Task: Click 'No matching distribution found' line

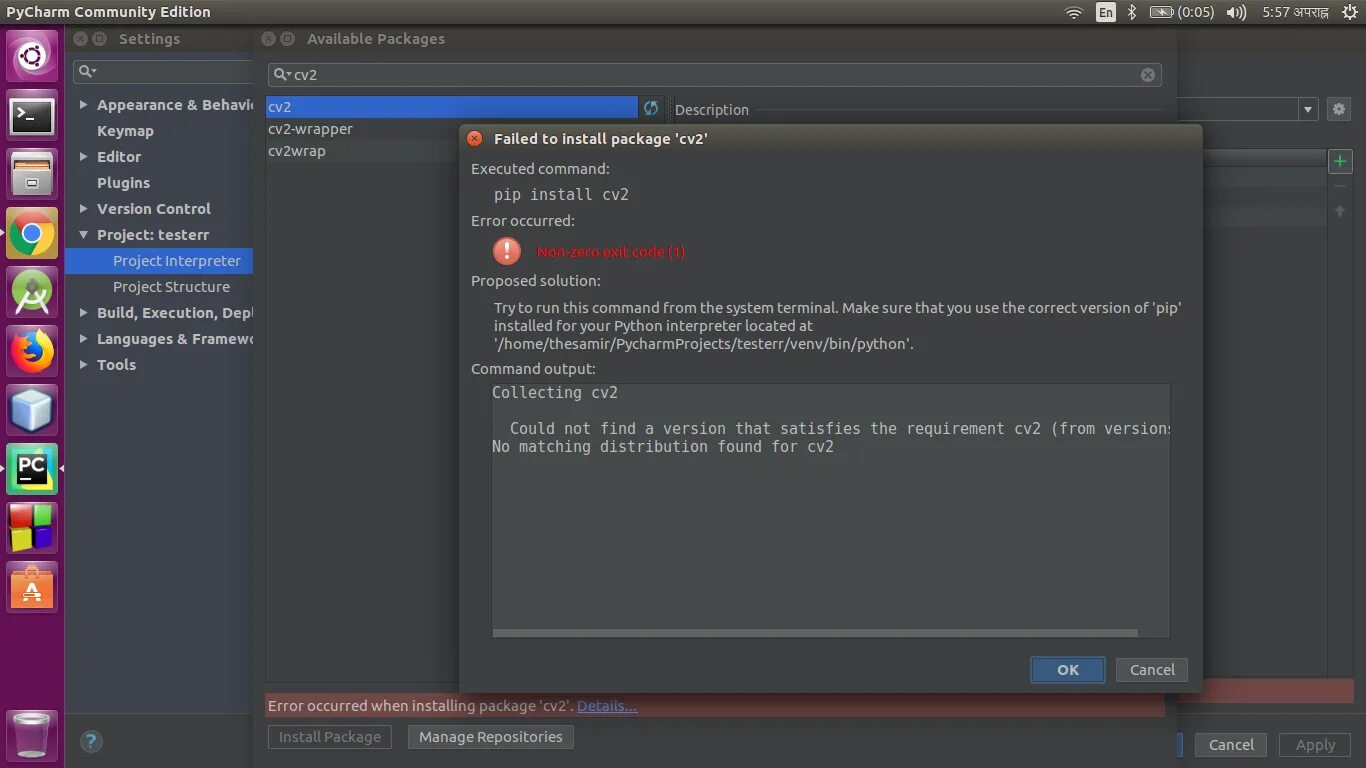Action: coord(663,447)
